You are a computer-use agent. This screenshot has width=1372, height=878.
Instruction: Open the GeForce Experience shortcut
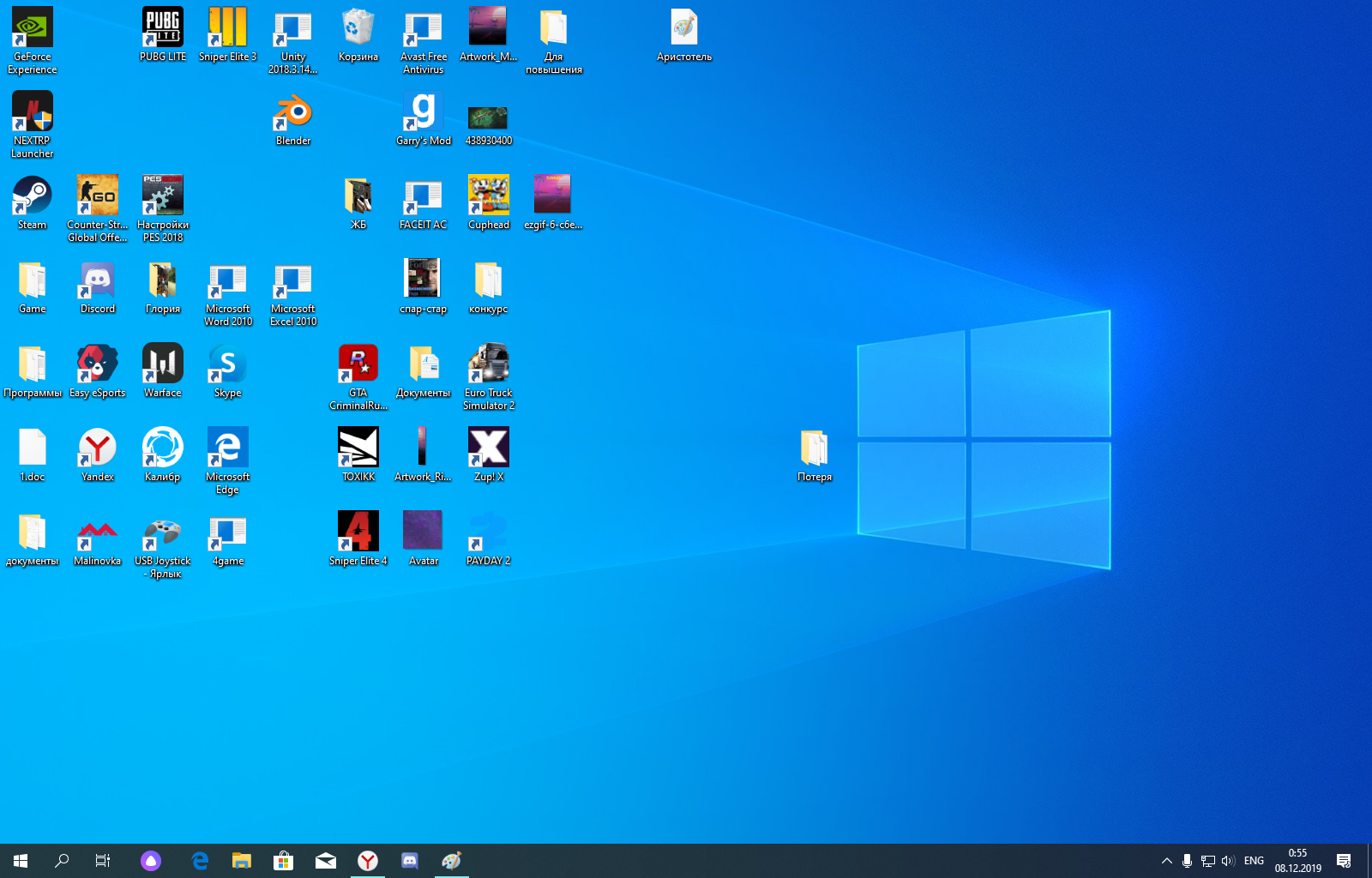[33, 40]
